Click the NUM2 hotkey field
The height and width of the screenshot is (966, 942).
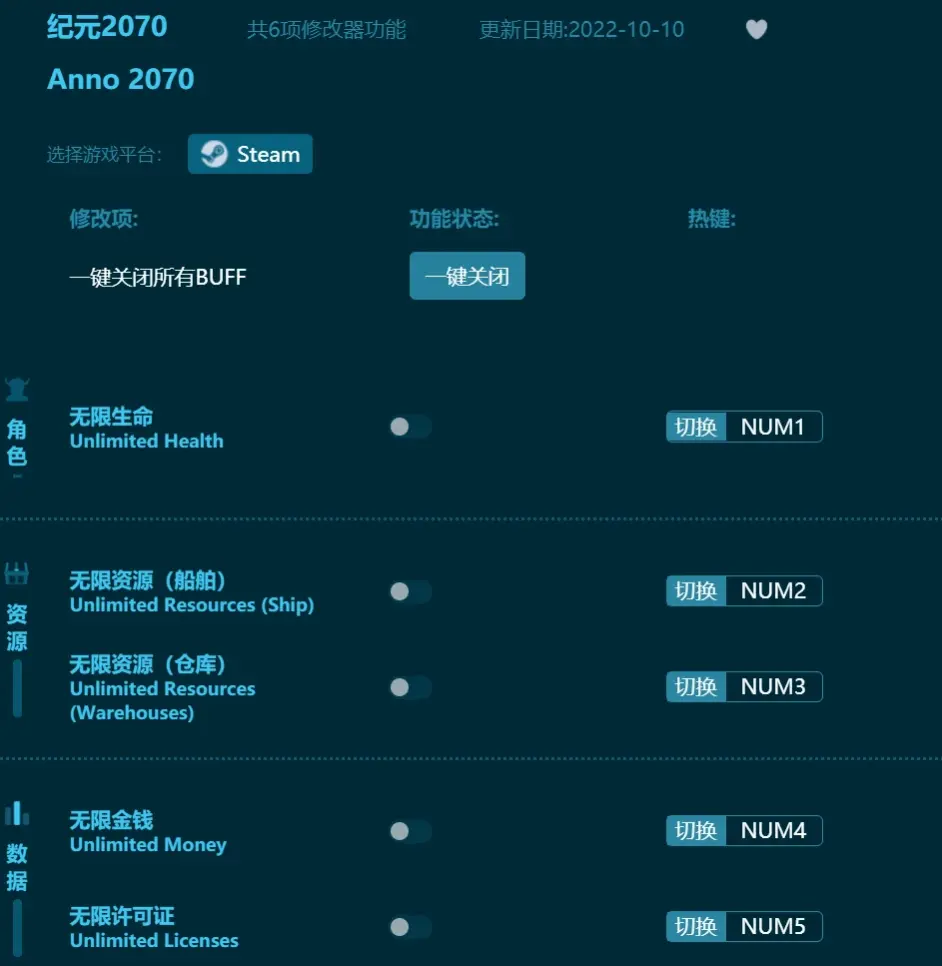772,591
